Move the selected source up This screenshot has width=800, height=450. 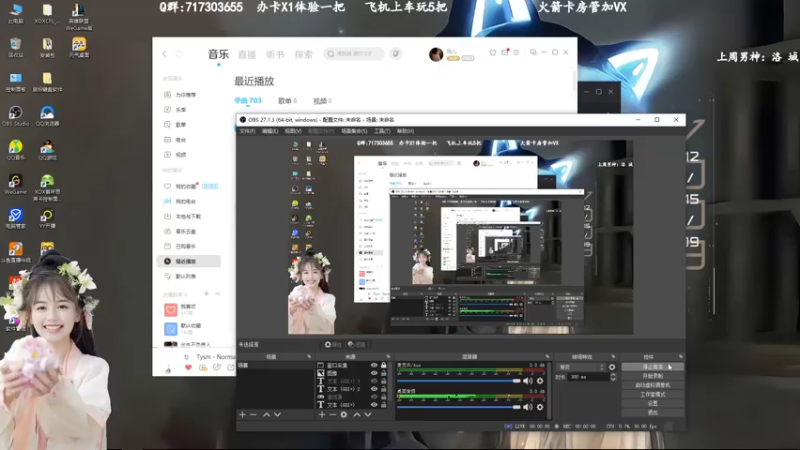coord(357,415)
